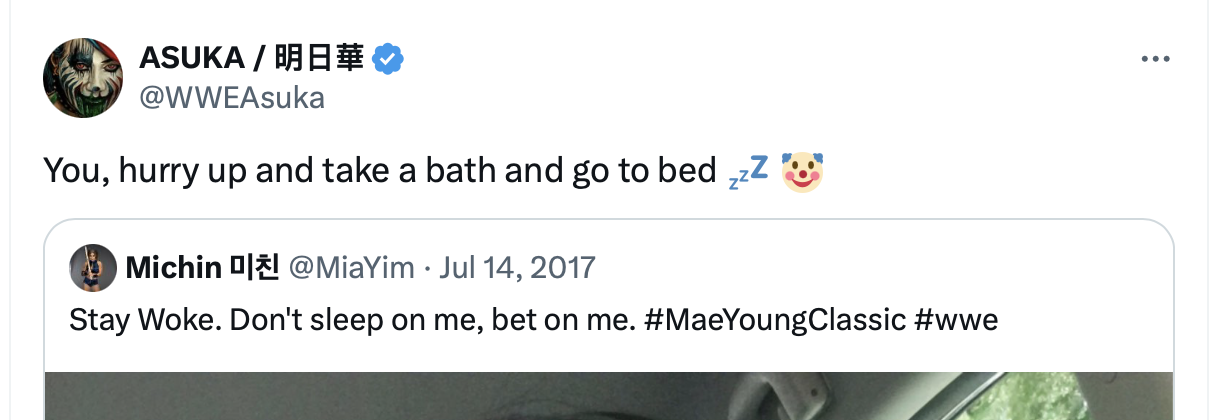Open the @MiaYim handle
Image resolution: width=1212 pixels, height=420 pixels.
click(350, 267)
